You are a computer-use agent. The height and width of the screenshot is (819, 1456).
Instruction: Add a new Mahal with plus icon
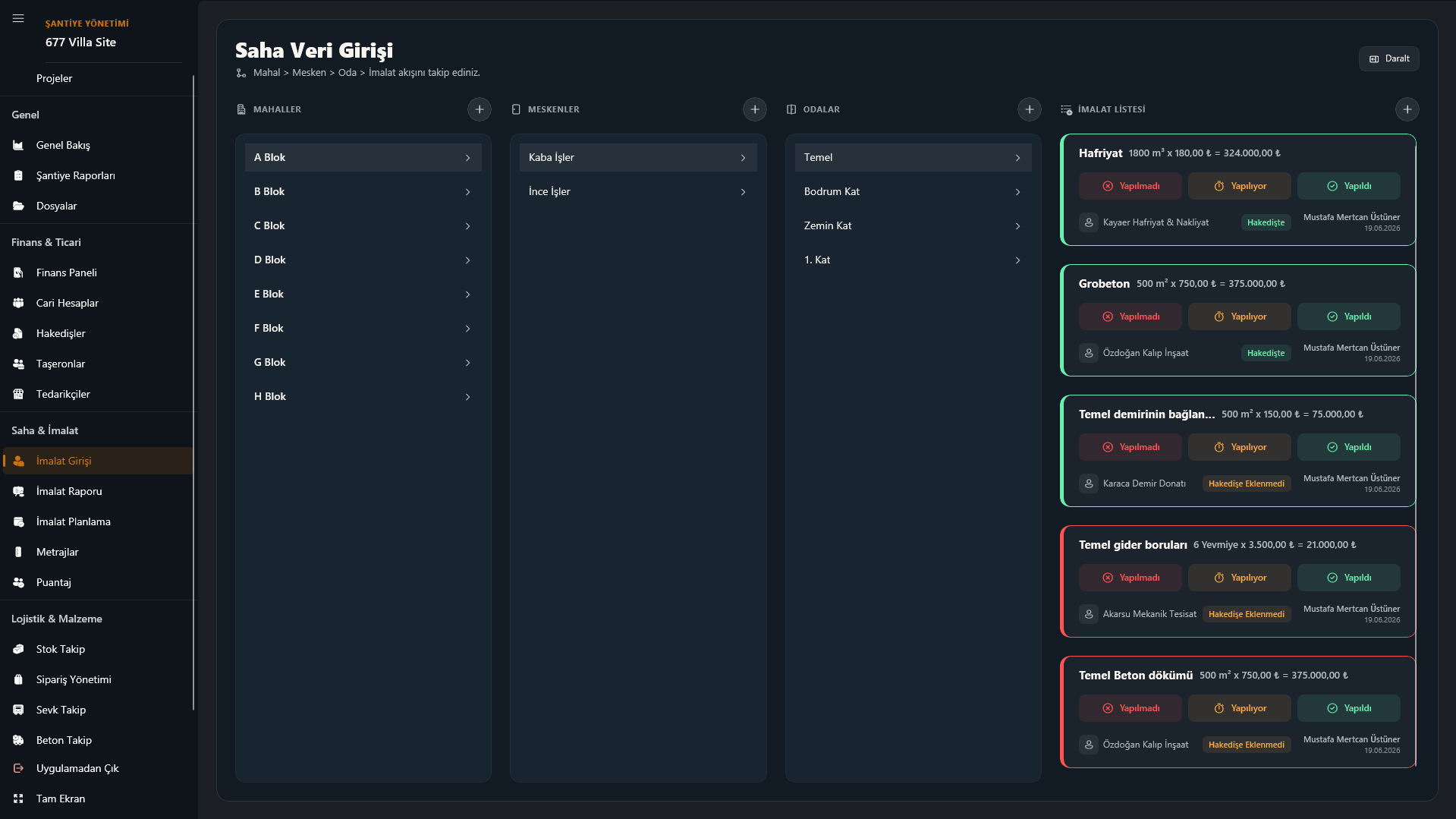(x=480, y=109)
